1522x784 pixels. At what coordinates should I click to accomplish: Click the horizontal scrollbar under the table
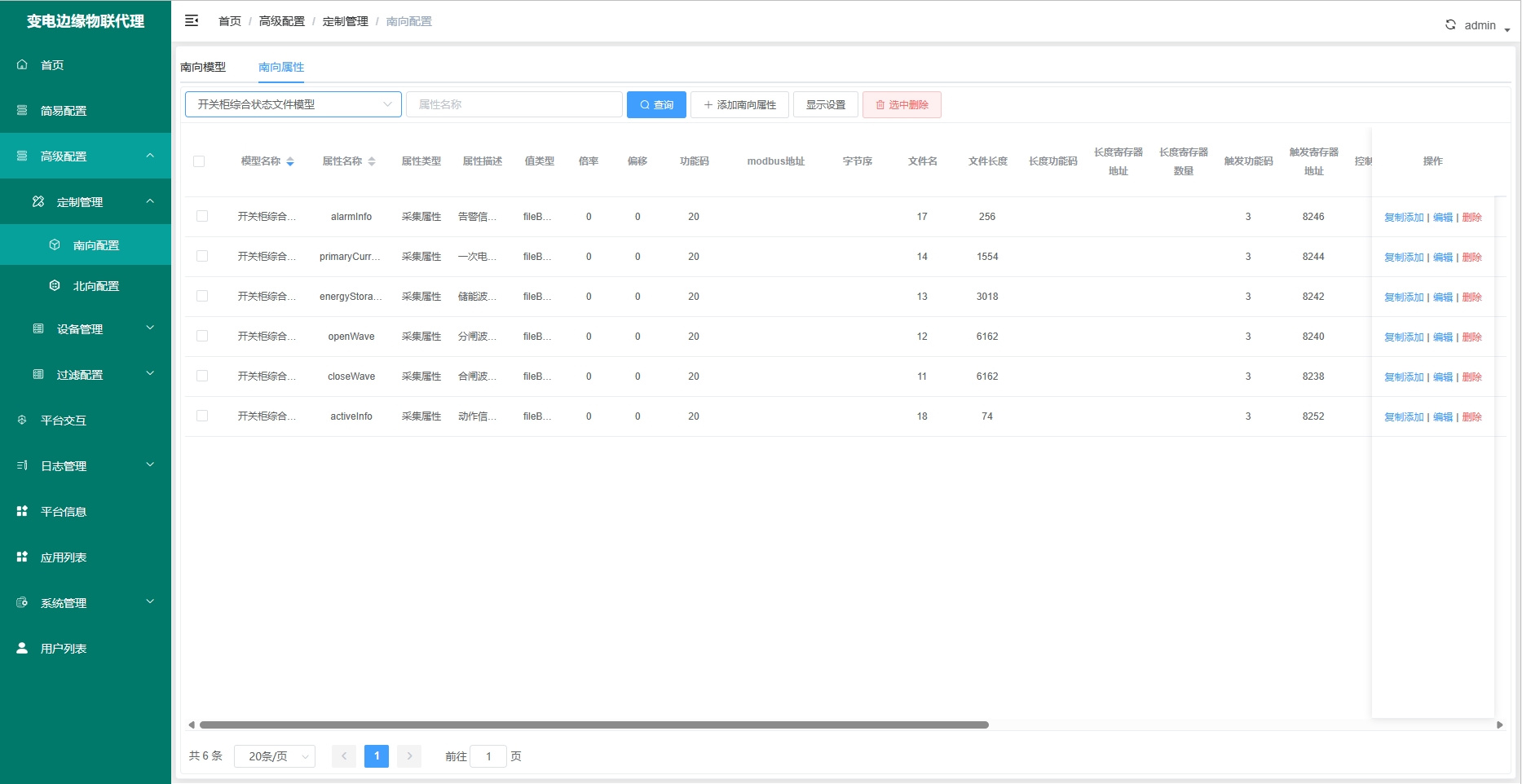(593, 725)
